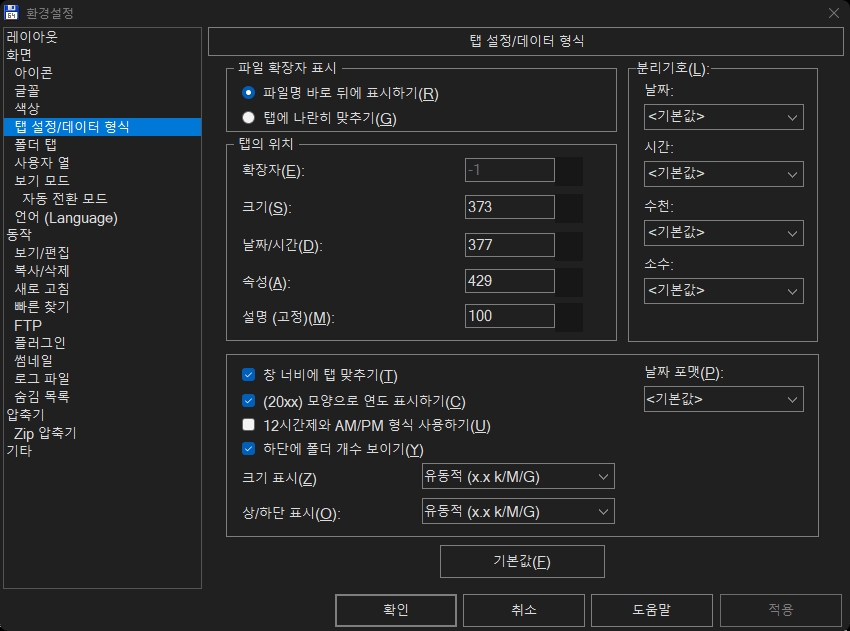Open 썸네일 settings page
This screenshot has height=631, width=850.
33,360
